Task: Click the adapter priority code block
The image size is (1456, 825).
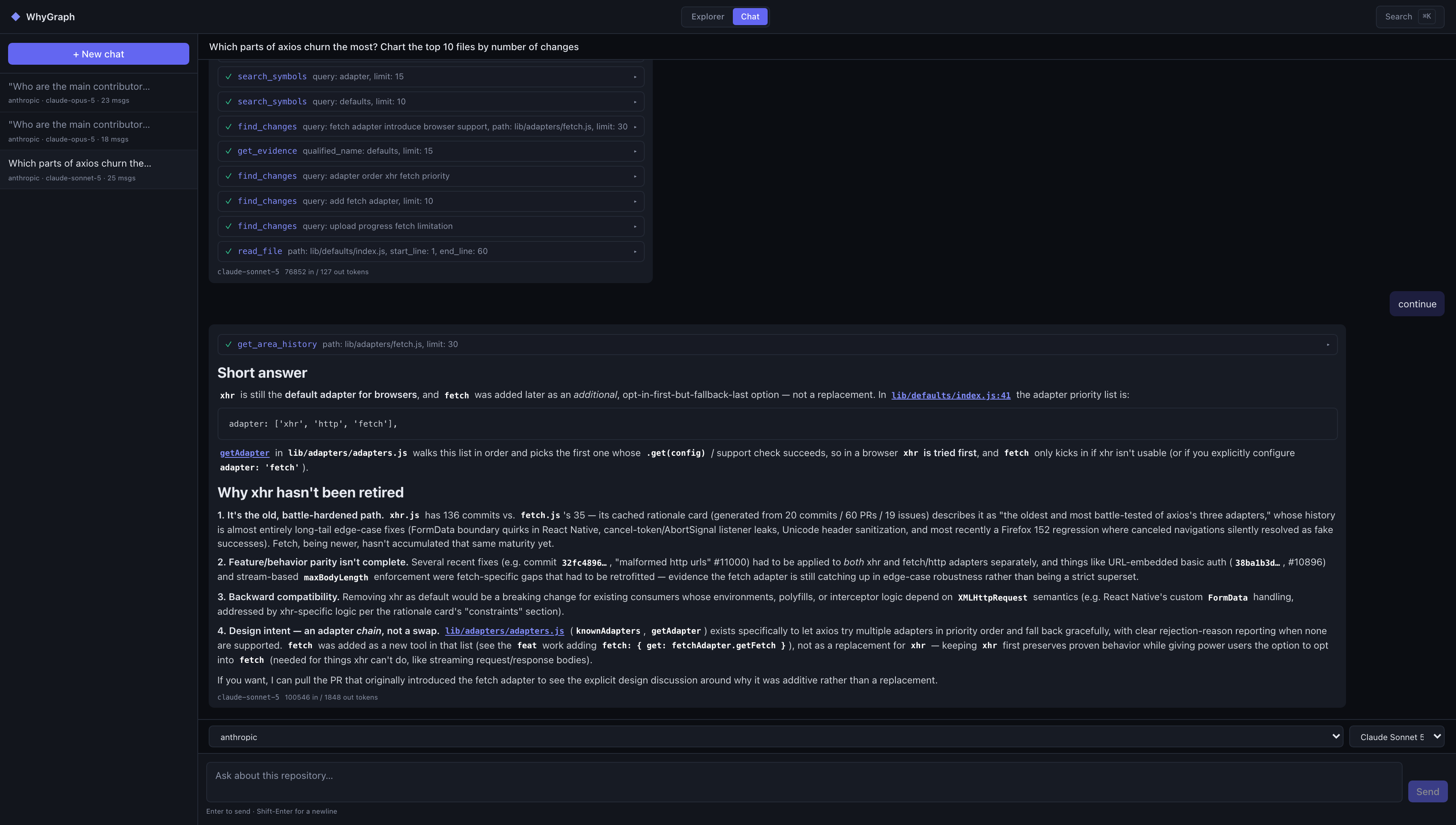Action: 777,424
